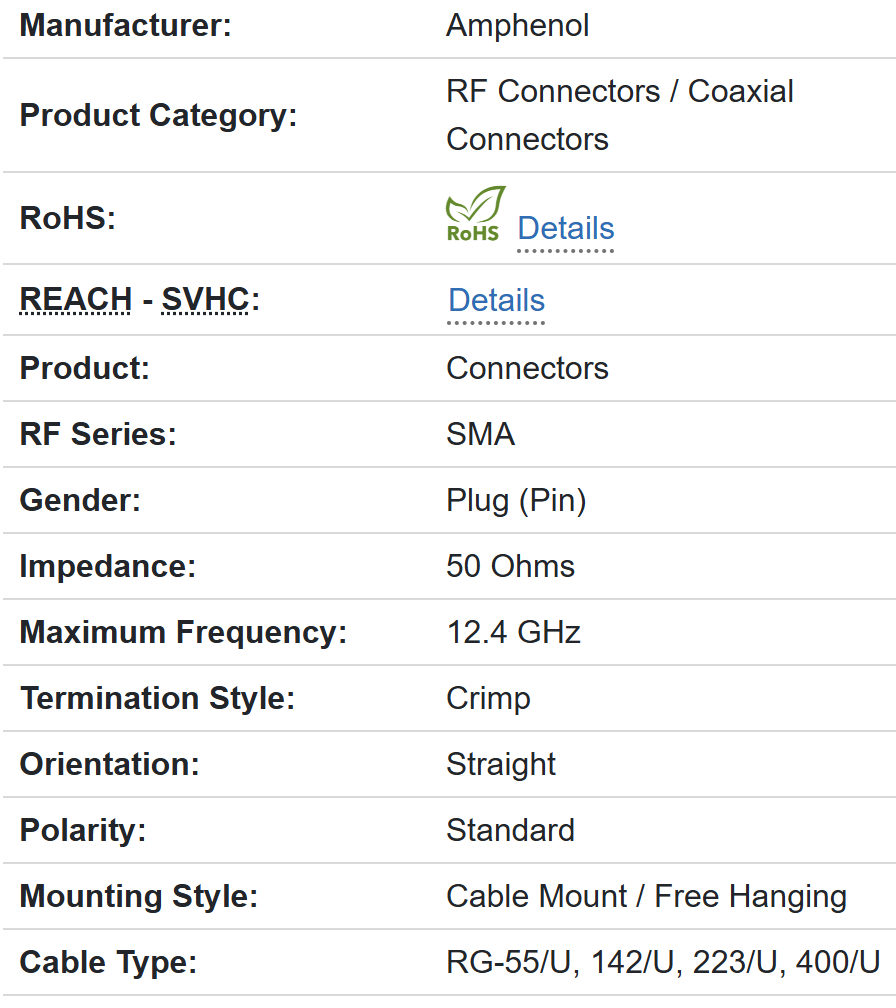This screenshot has width=896, height=1008.
Task: Click the Amphenol manufacturer value
Action: pos(517,25)
